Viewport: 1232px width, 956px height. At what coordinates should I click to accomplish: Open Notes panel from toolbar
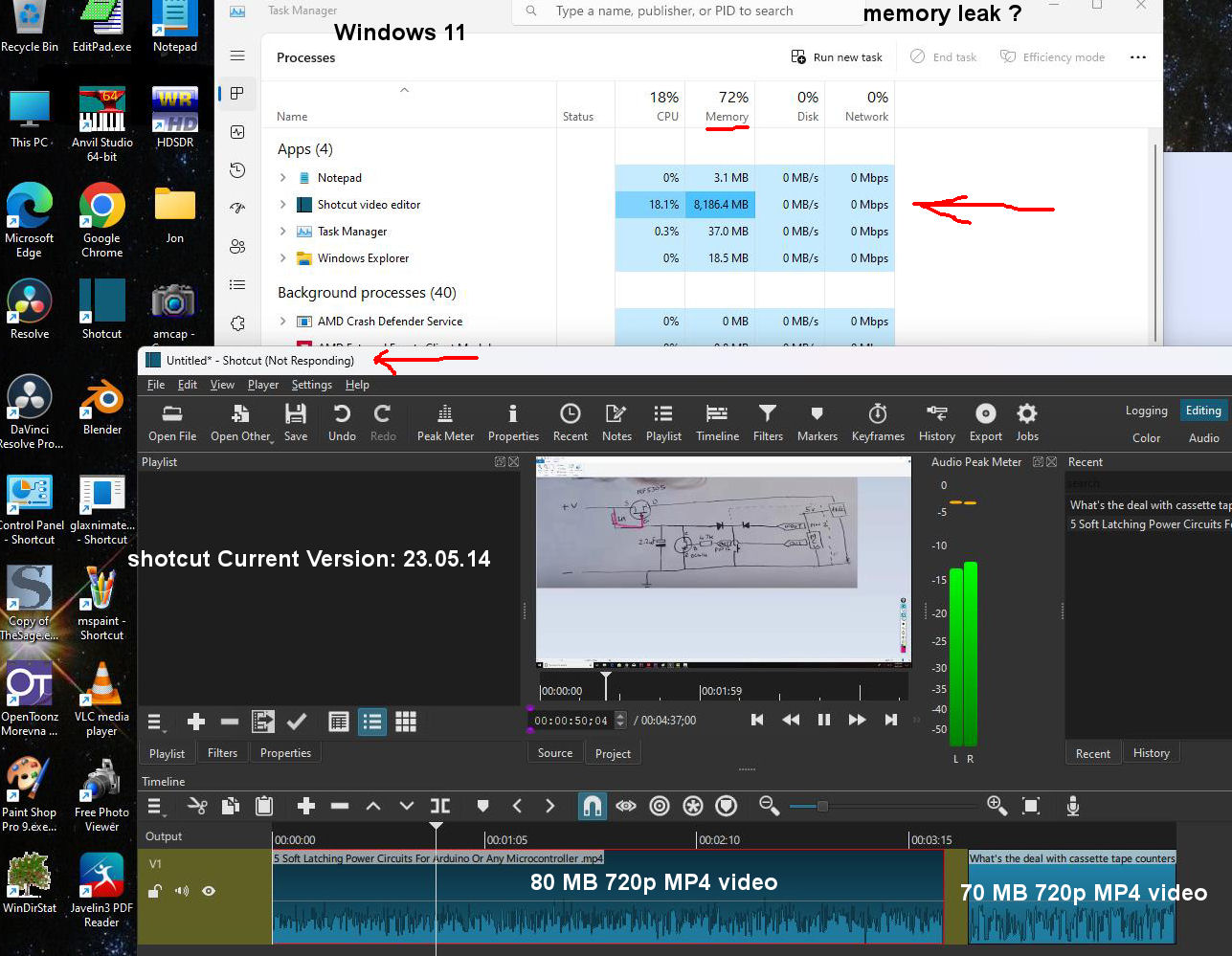coord(616,422)
